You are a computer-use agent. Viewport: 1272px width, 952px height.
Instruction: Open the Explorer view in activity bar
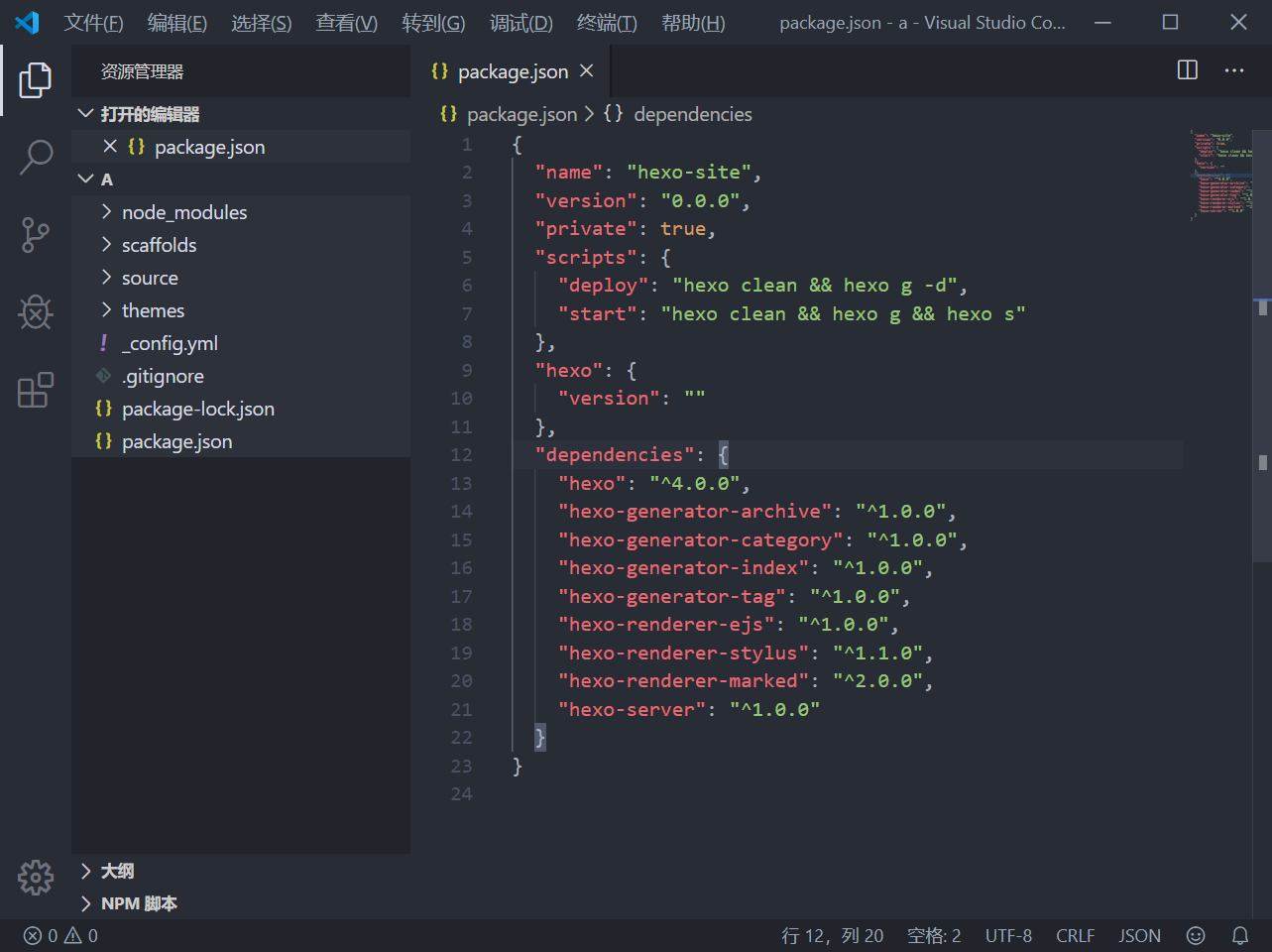(36, 79)
